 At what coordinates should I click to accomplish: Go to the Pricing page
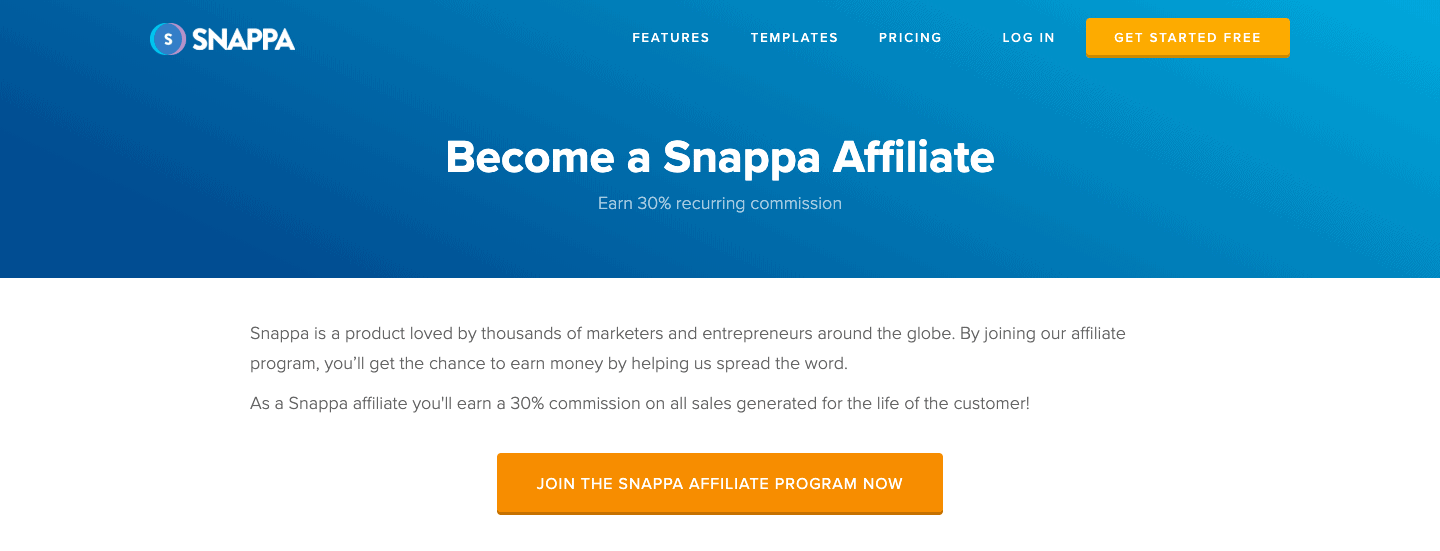pos(910,38)
